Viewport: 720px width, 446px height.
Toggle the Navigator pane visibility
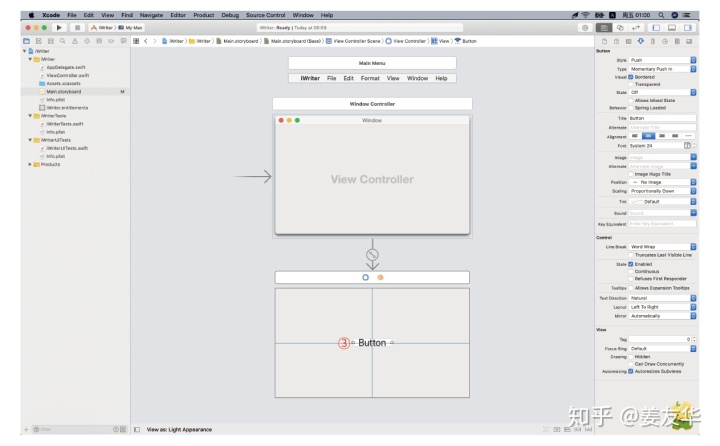[656, 28]
